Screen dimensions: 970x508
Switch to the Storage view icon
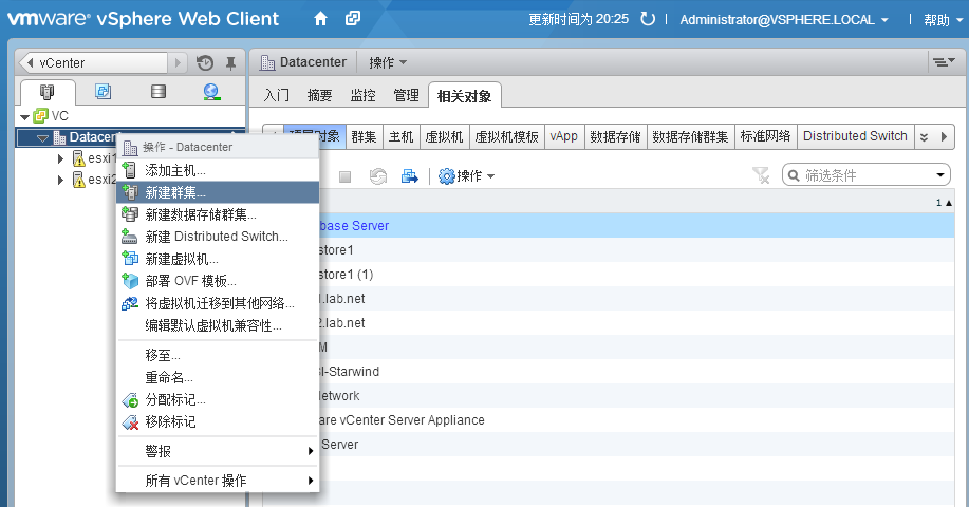[x=158, y=92]
